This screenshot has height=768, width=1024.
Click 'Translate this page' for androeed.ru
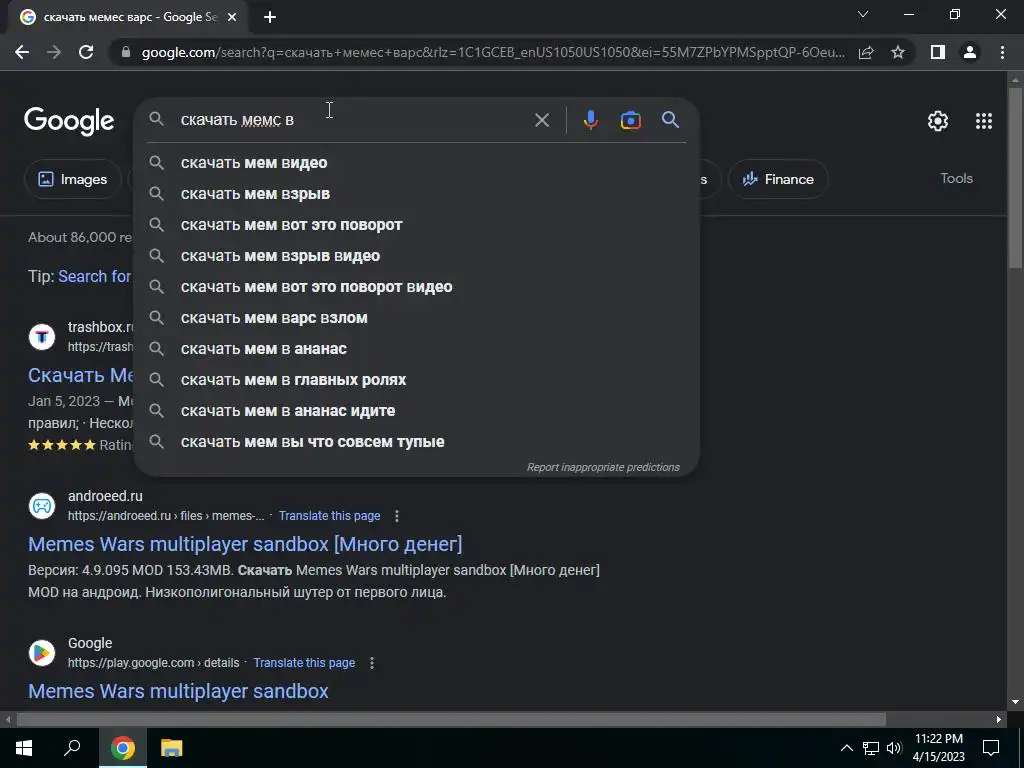click(x=329, y=516)
